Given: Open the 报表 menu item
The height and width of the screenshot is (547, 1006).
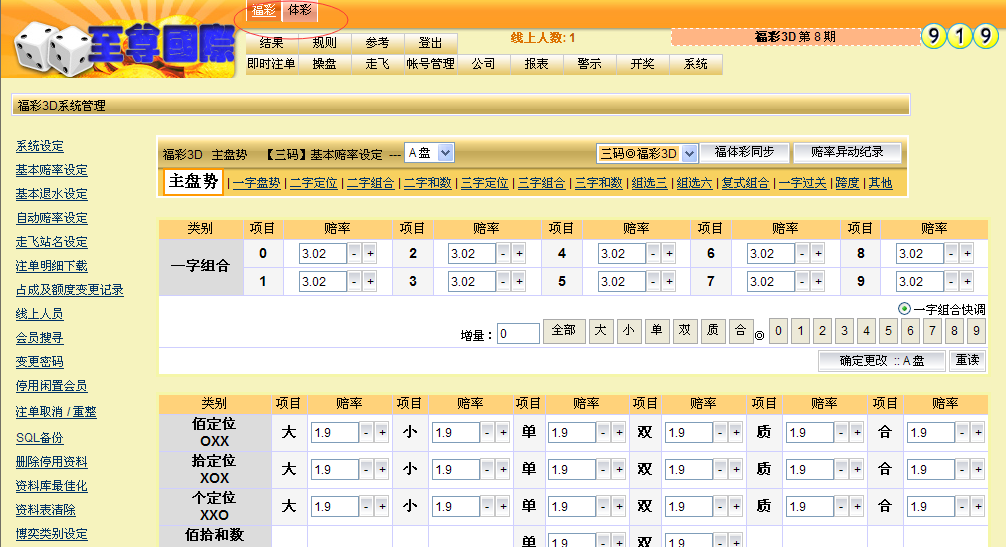Looking at the screenshot, I should [536, 64].
